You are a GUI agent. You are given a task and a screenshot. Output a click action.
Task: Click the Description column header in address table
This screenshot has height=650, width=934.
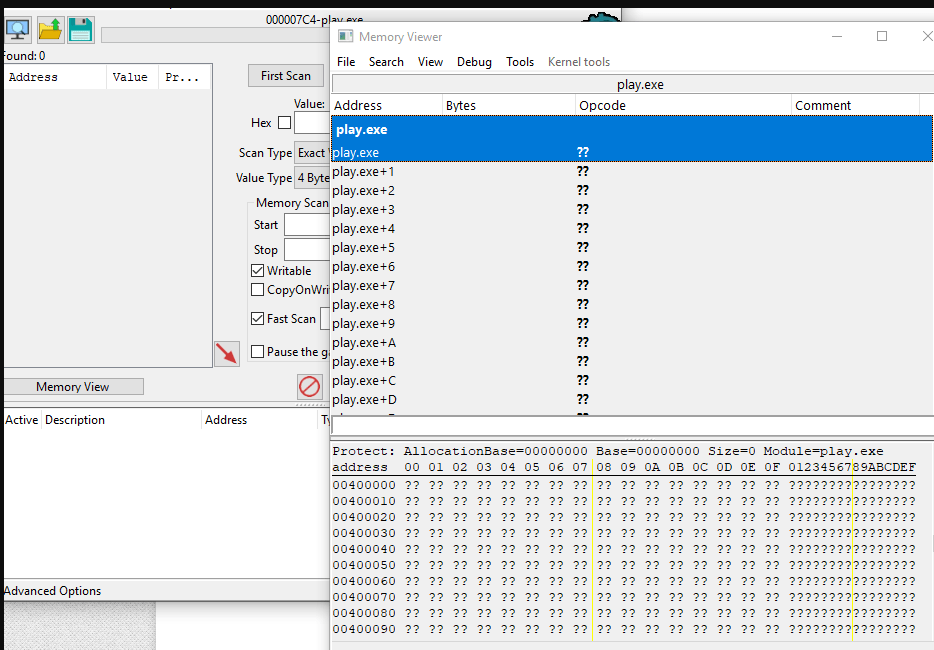click(122, 420)
